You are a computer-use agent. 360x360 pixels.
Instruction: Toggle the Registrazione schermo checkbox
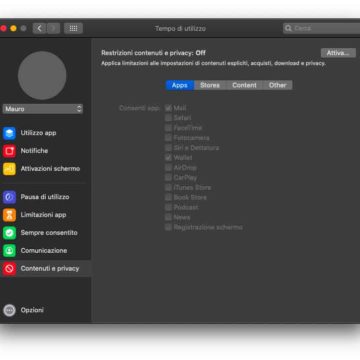168,227
